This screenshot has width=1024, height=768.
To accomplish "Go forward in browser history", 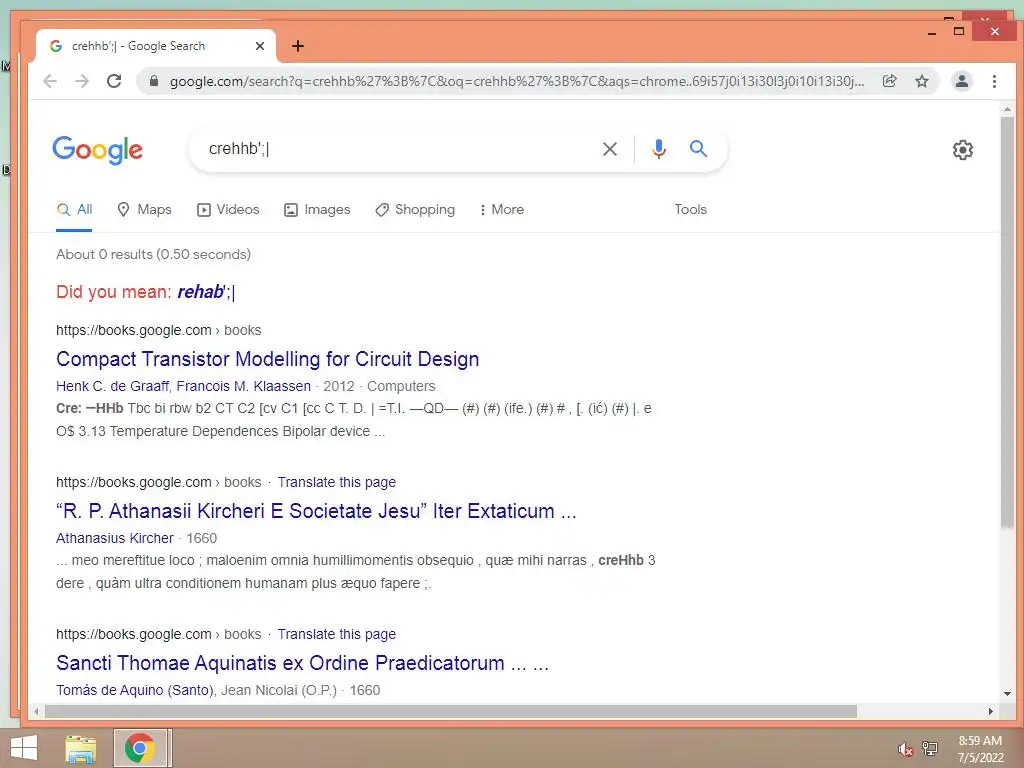I will [x=82, y=81].
